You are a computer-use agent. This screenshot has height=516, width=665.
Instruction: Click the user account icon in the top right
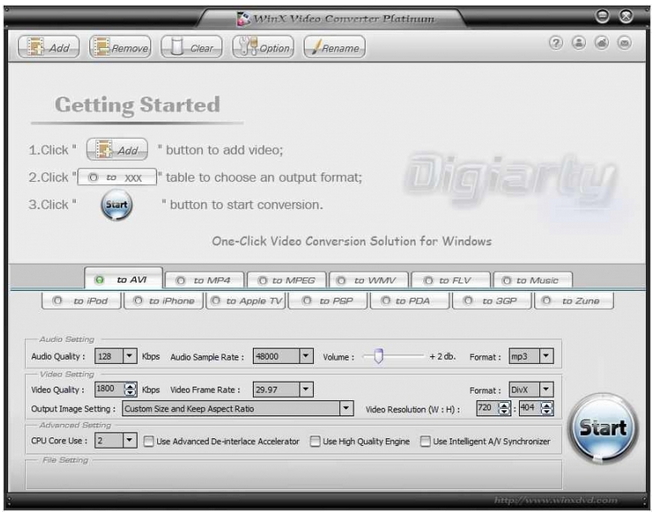point(578,44)
